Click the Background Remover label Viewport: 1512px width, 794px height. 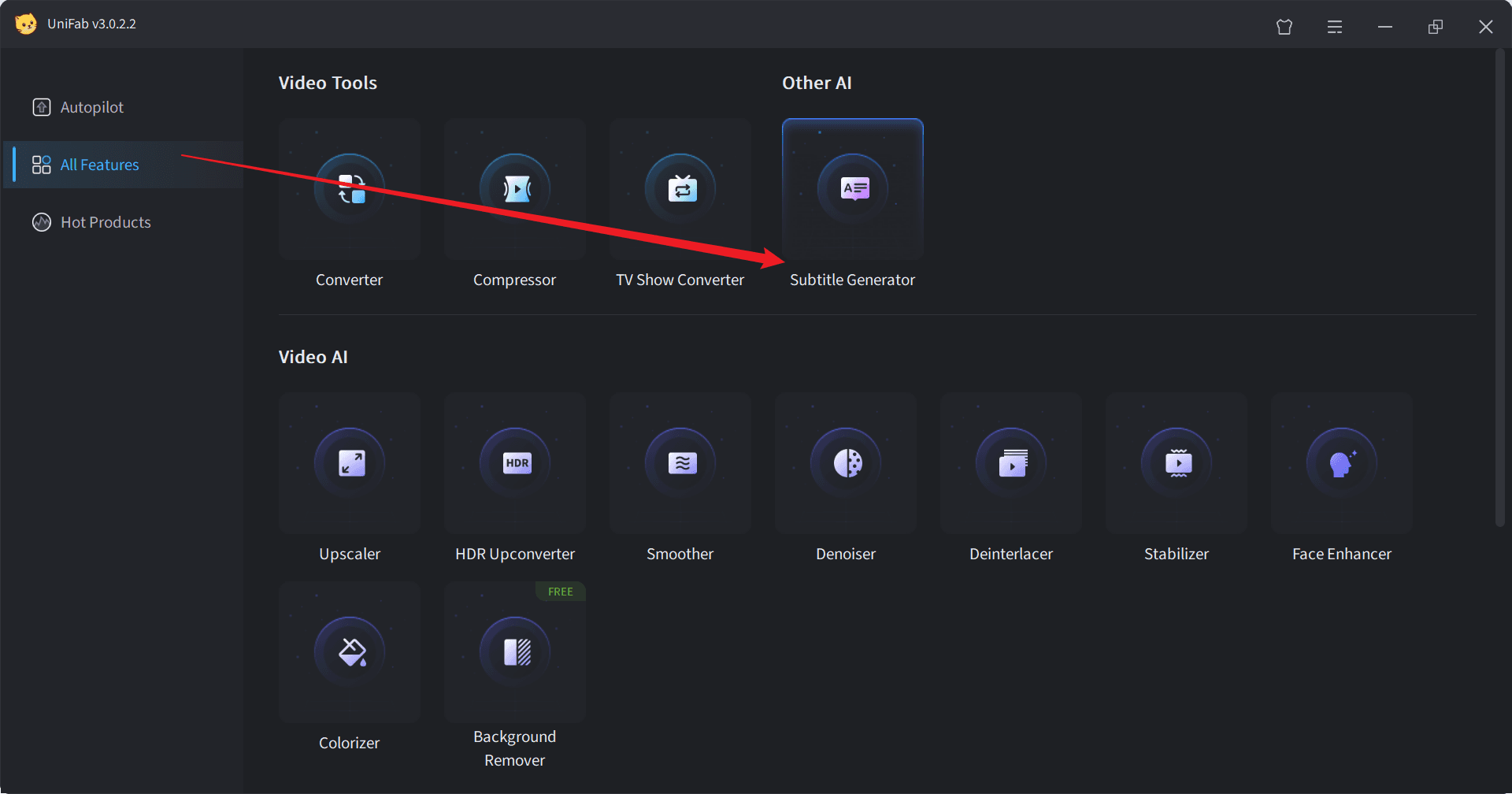coord(514,748)
